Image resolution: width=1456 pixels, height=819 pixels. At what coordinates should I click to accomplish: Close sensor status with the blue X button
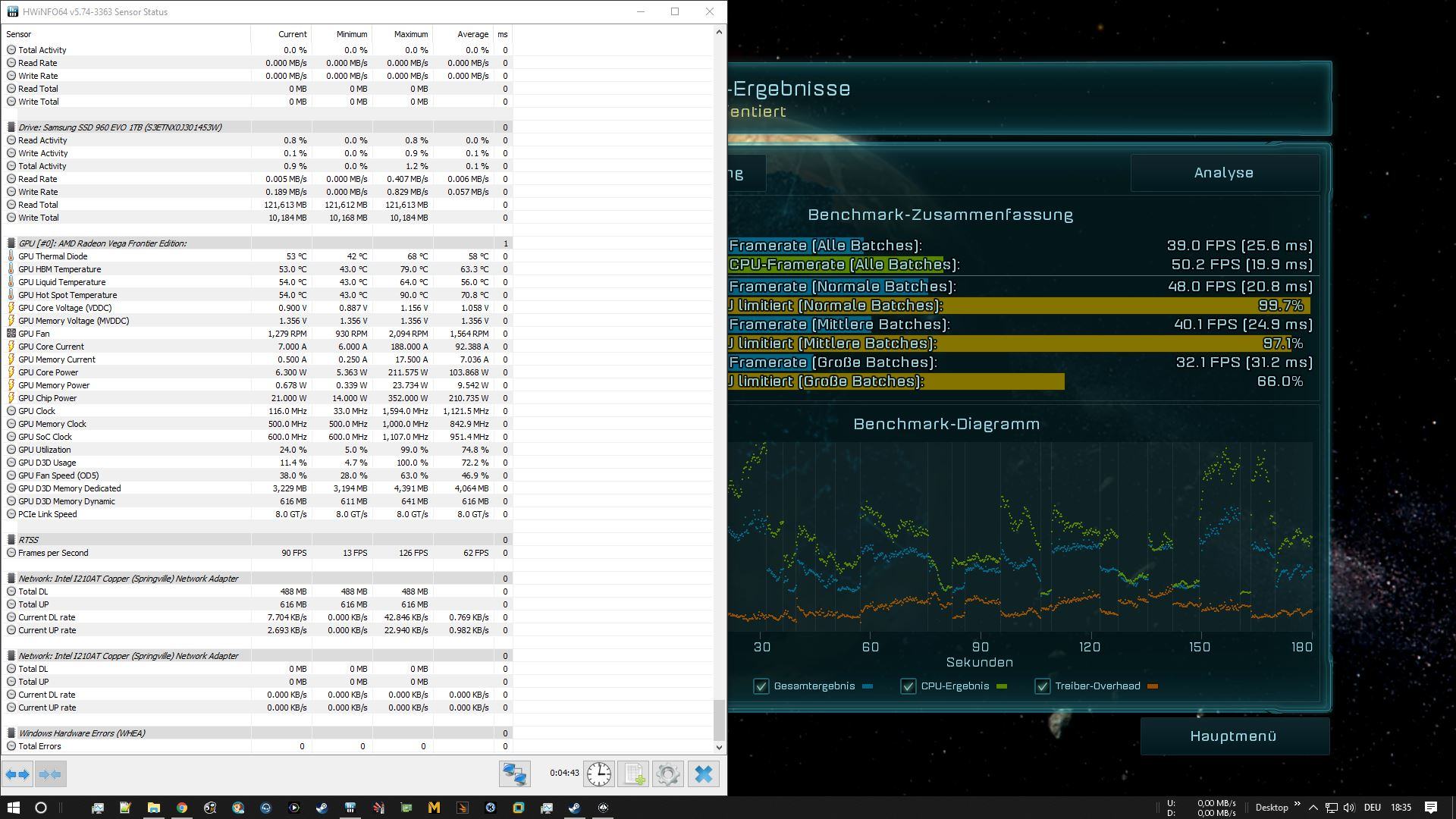click(x=704, y=774)
